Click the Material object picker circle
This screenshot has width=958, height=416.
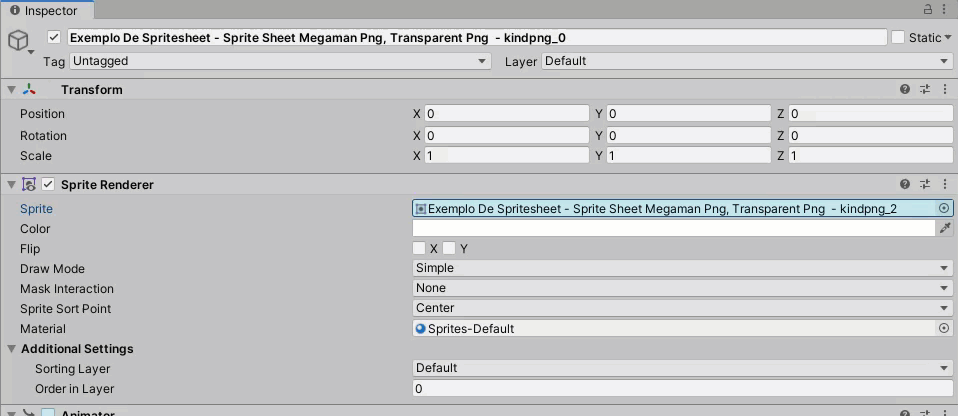point(944,329)
